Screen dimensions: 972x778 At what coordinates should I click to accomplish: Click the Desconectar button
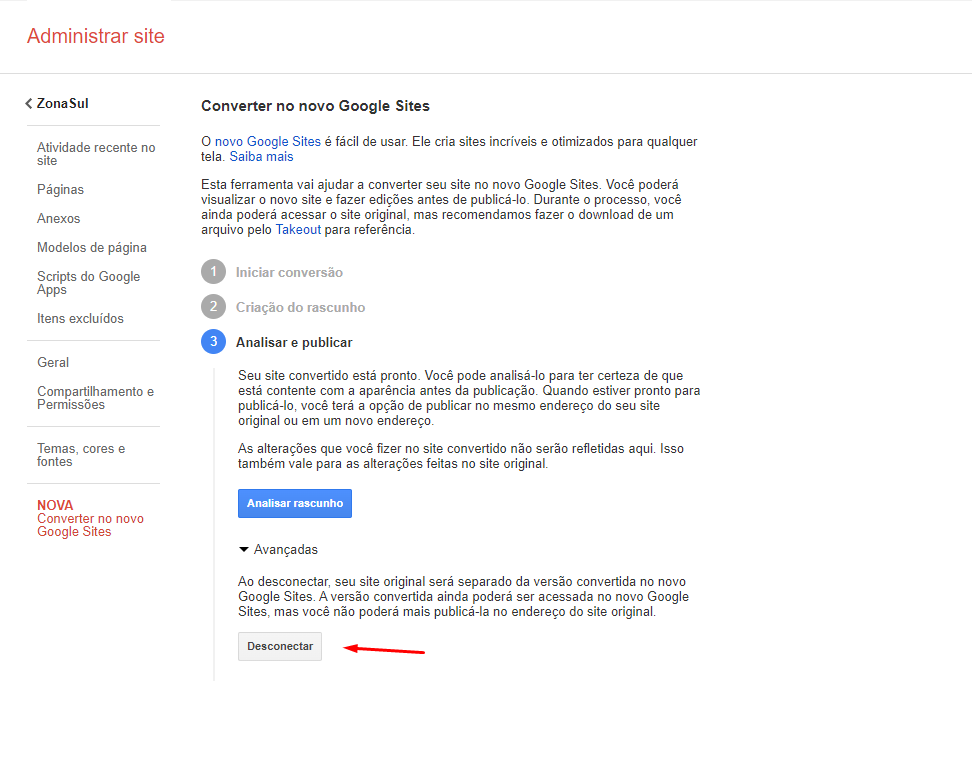coord(280,647)
